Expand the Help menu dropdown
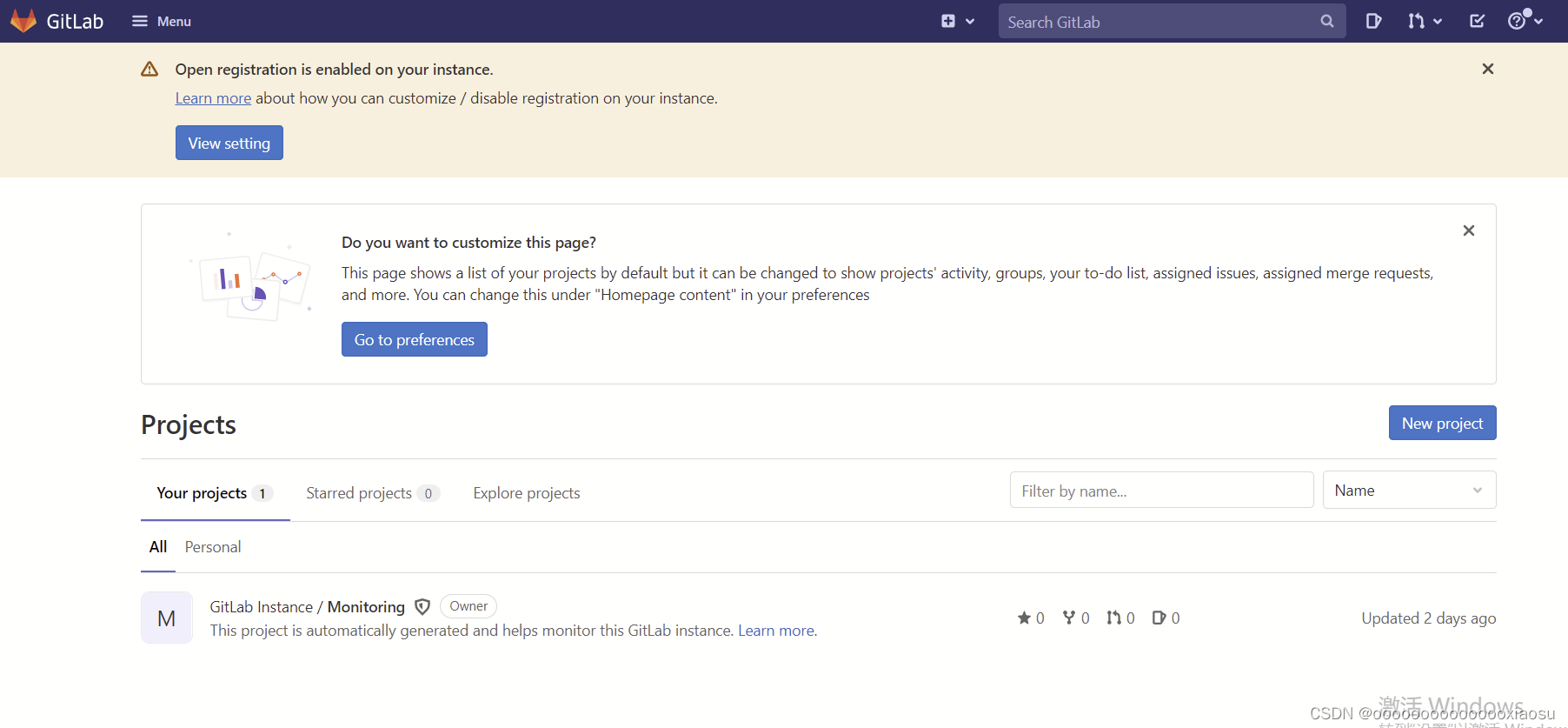This screenshot has width=1568, height=728. point(1525,21)
